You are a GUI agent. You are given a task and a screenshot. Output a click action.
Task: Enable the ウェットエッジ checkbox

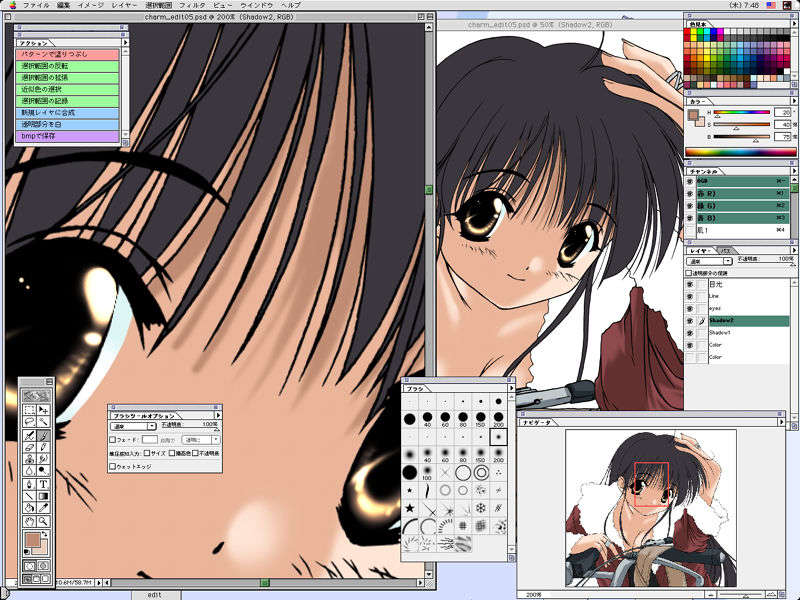[113, 466]
